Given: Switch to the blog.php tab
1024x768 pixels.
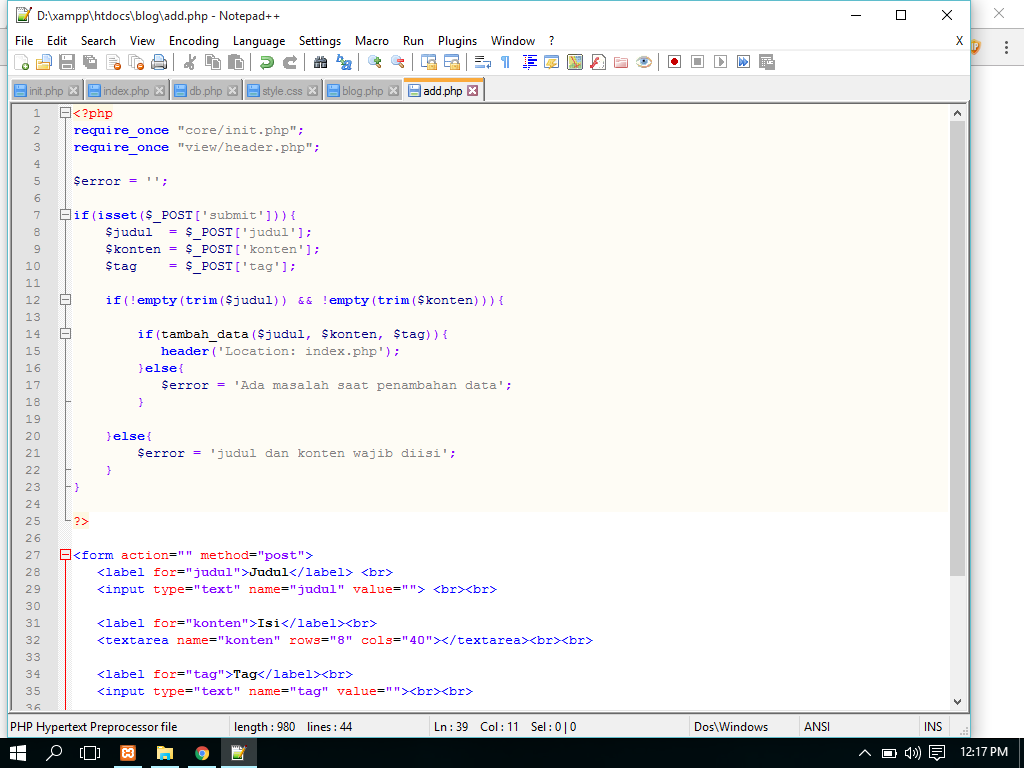Looking at the screenshot, I should 362,91.
